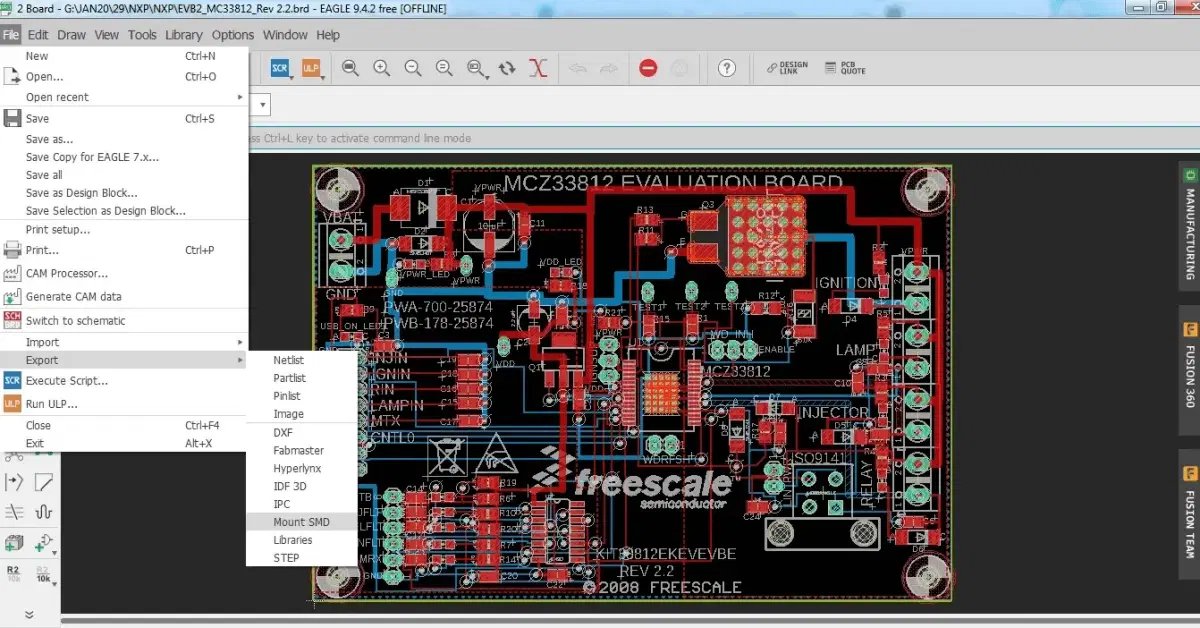Choose Open... from the File menu
Screen dimensions: 1200x628
point(124,76)
